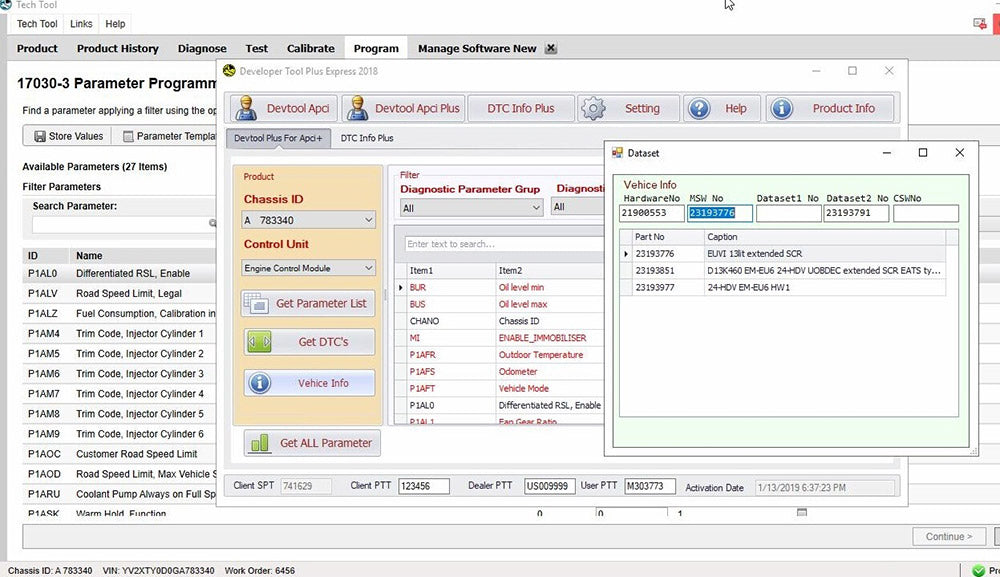Click the Help question mark icon
Image resolution: width=1000 pixels, height=577 pixels.
698,108
